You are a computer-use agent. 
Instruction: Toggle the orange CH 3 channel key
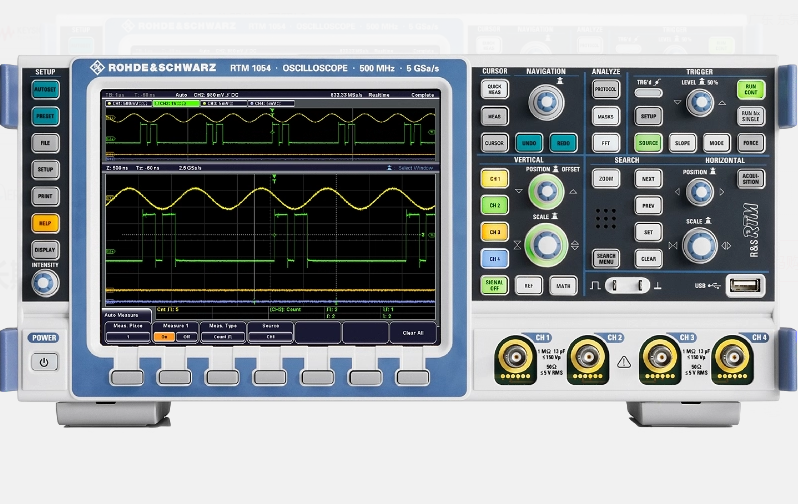[x=494, y=232]
